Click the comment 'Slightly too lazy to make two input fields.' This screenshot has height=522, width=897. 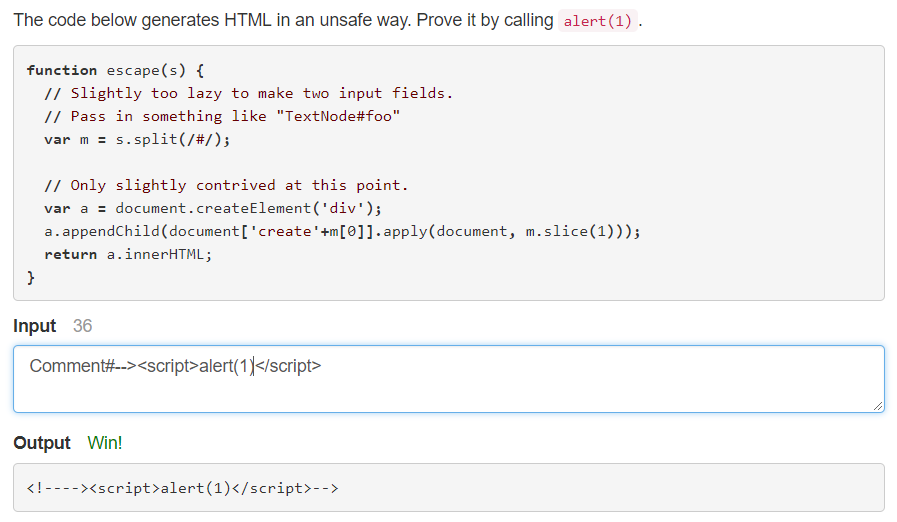click(248, 93)
